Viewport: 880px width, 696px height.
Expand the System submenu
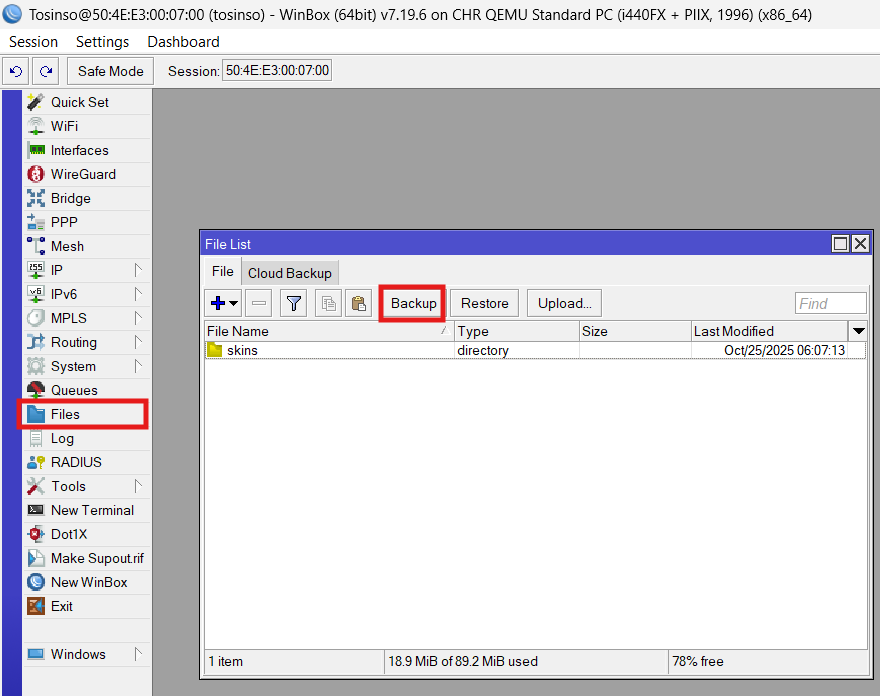[138, 366]
